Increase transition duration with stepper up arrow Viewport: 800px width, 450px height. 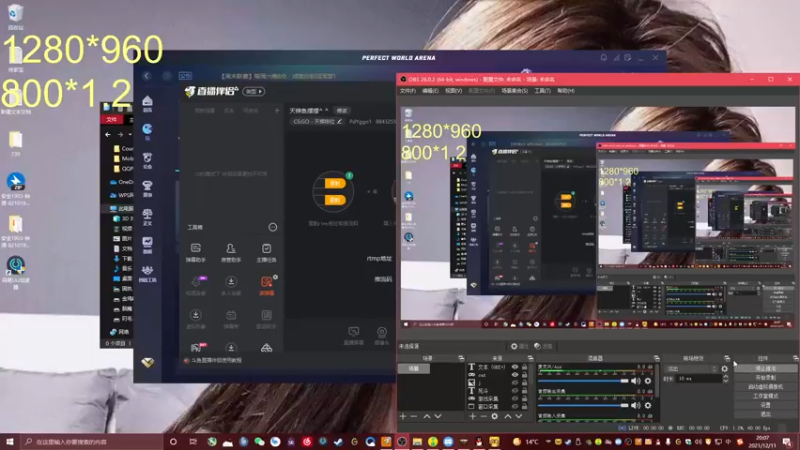[726, 377]
